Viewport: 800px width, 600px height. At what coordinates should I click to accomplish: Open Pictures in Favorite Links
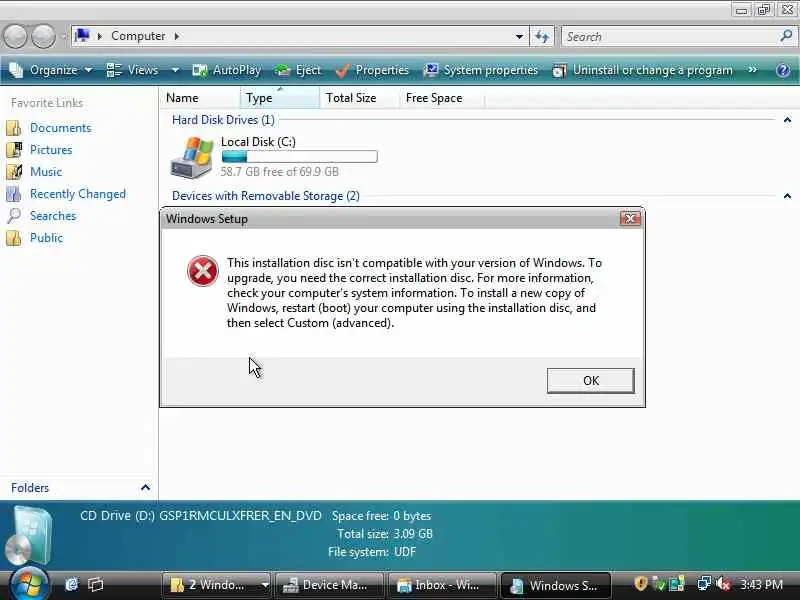[51, 150]
